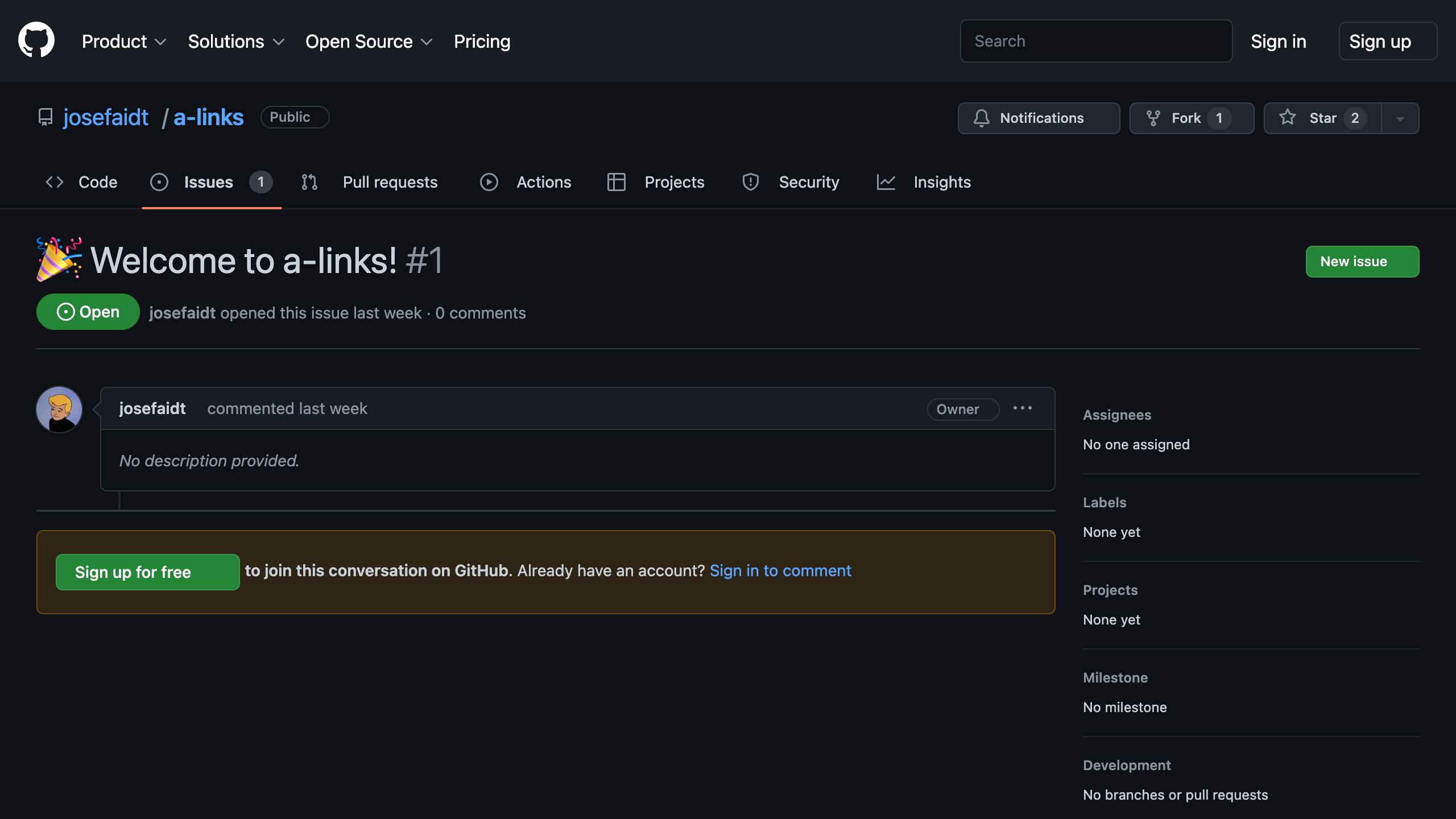Click the Notifications bell icon
1456x819 pixels.
(x=981, y=118)
